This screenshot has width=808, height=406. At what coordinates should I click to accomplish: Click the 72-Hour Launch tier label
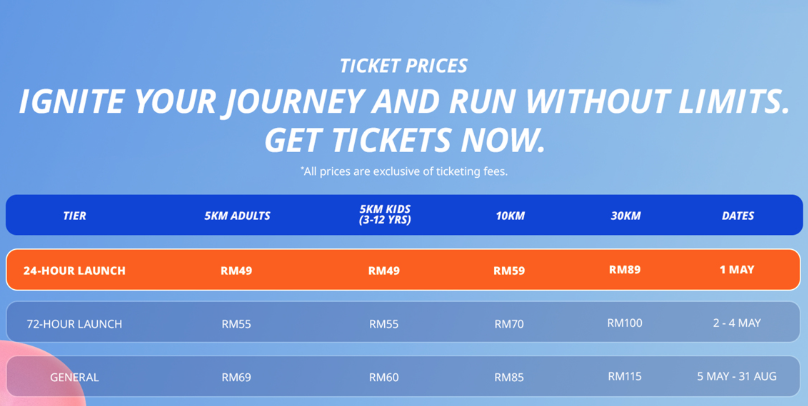tap(74, 324)
